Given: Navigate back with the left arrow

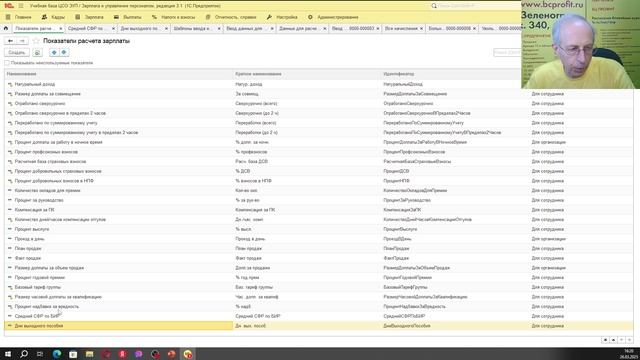Looking at the screenshot, I should 10,41.
